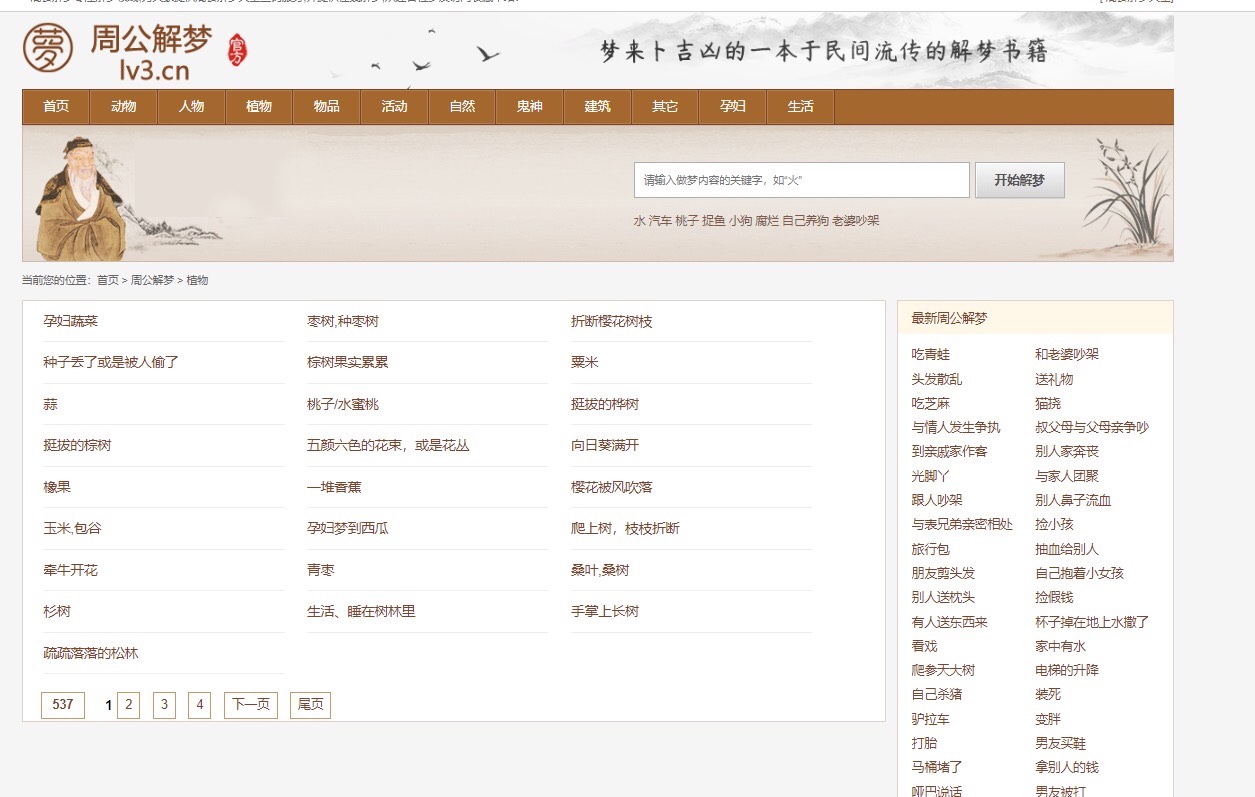
Task: Open the 首页 navigation menu item
Action: 56,107
